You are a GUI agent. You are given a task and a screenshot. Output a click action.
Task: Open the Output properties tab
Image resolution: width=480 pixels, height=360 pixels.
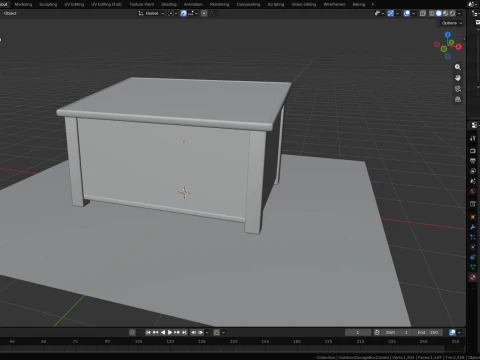tap(473, 161)
